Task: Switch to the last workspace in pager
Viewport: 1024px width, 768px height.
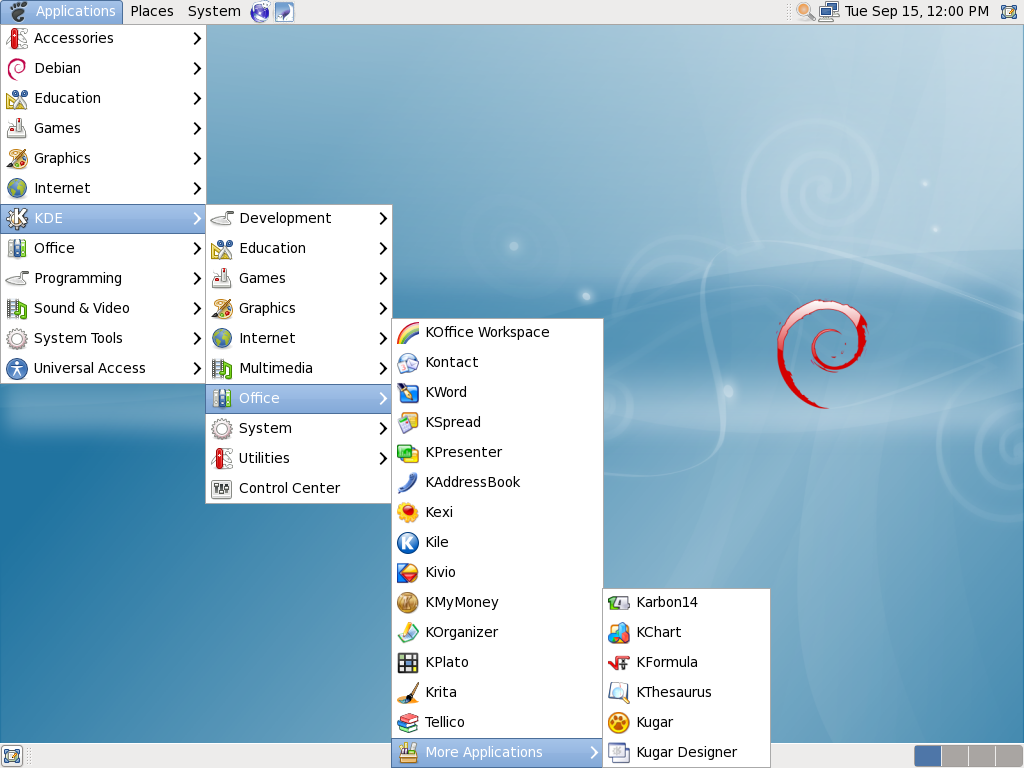Action: [x=1008, y=756]
